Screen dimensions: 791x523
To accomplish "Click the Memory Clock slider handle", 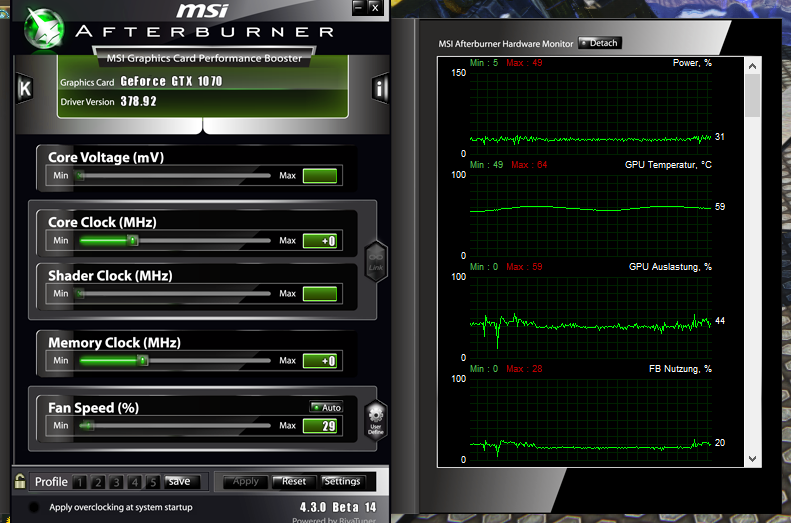I will click(143, 361).
